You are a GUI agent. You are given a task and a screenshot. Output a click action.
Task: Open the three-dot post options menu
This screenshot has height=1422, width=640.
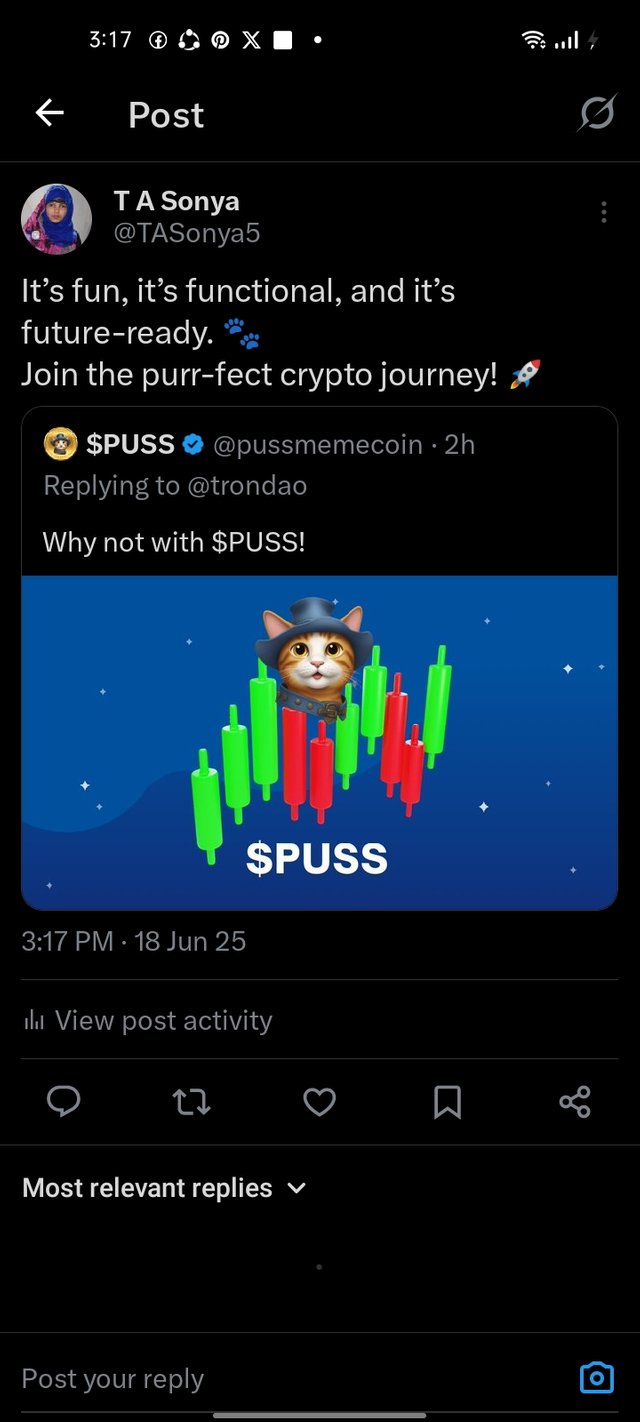(603, 212)
